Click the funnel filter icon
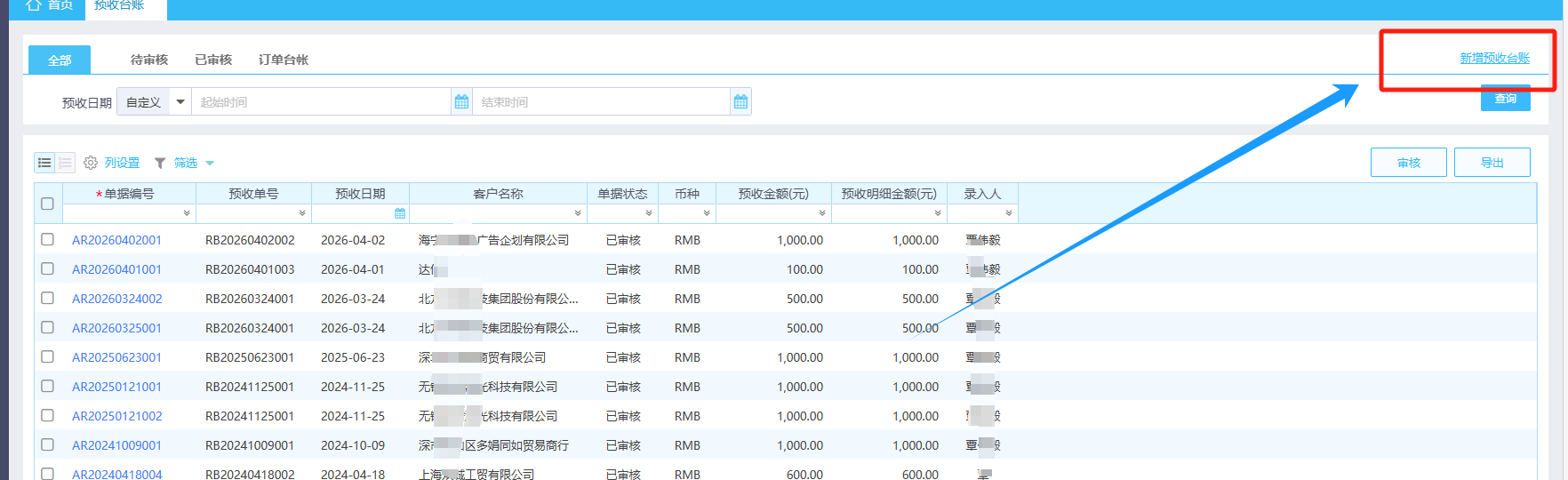The image size is (1568, 480). (160, 163)
